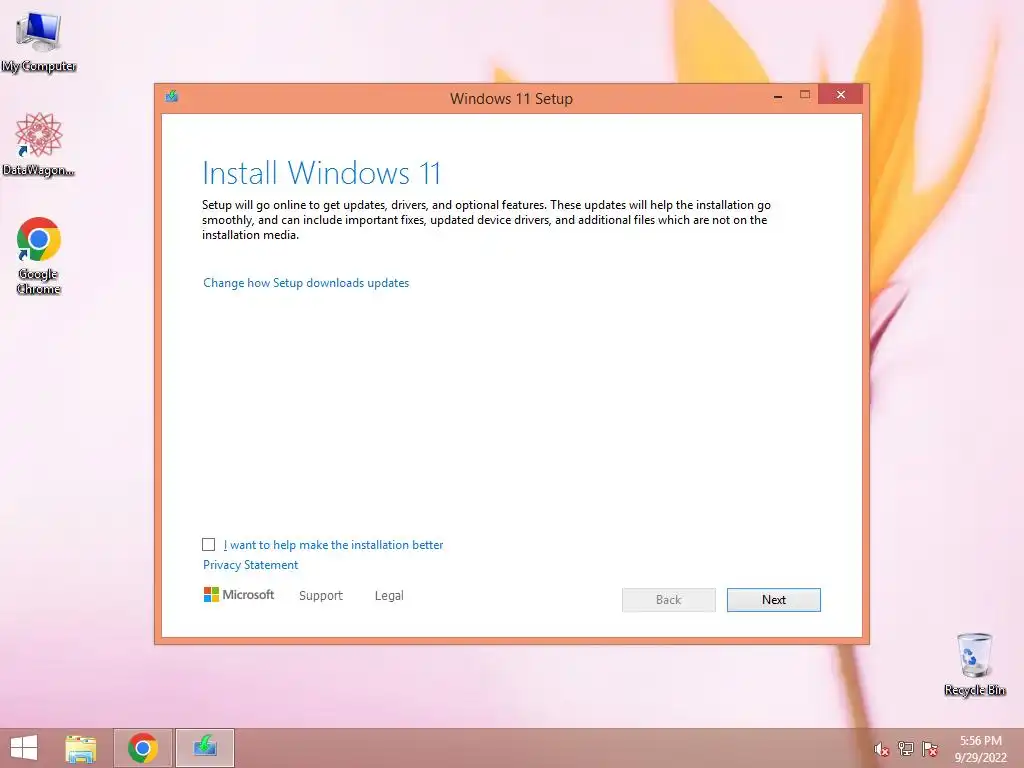1024x768 pixels.
Task: Open Action Center flag icon
Action: (x=930, y=748)
